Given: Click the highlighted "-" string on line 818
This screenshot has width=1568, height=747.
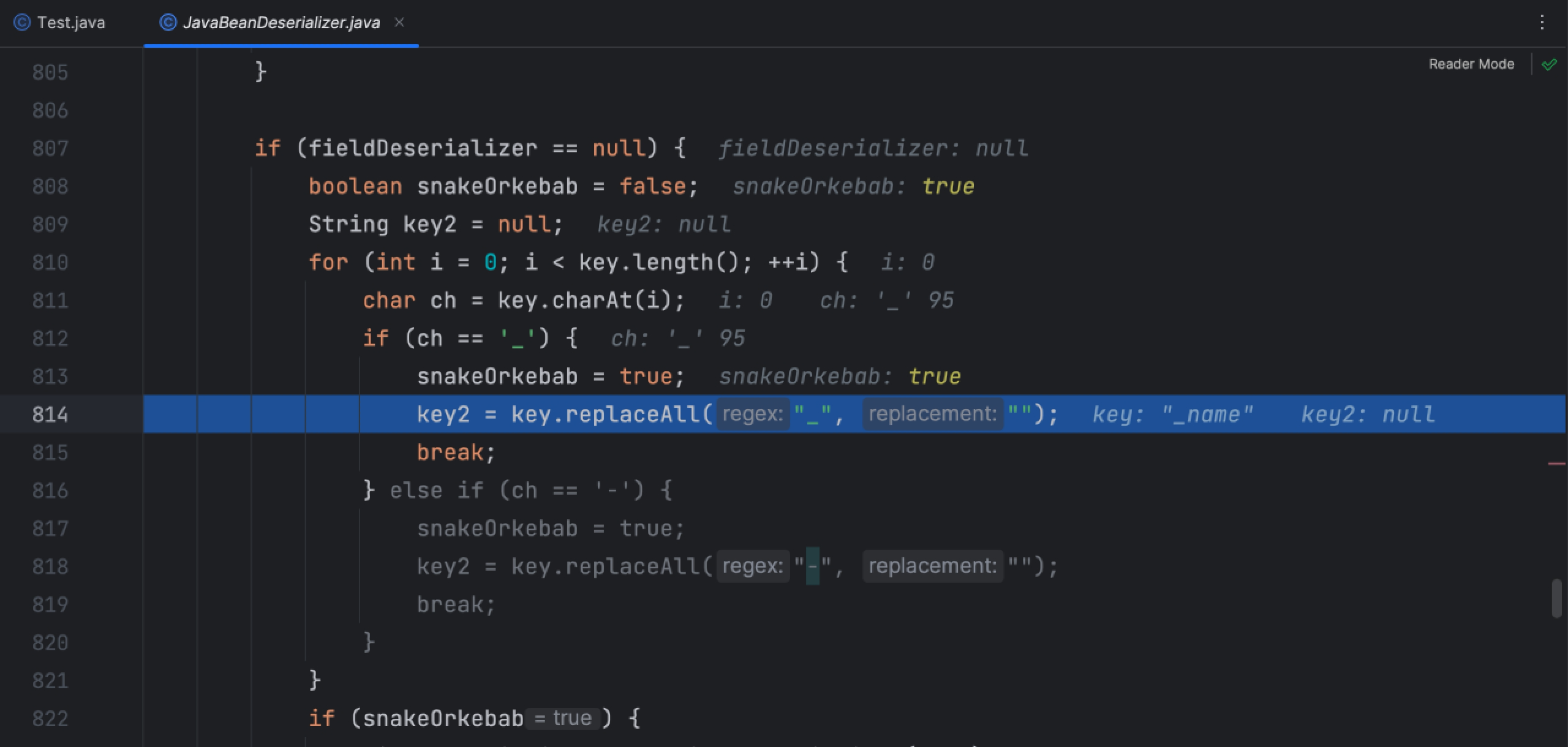Looking at the screenshot, I should [x=812, y=566].
